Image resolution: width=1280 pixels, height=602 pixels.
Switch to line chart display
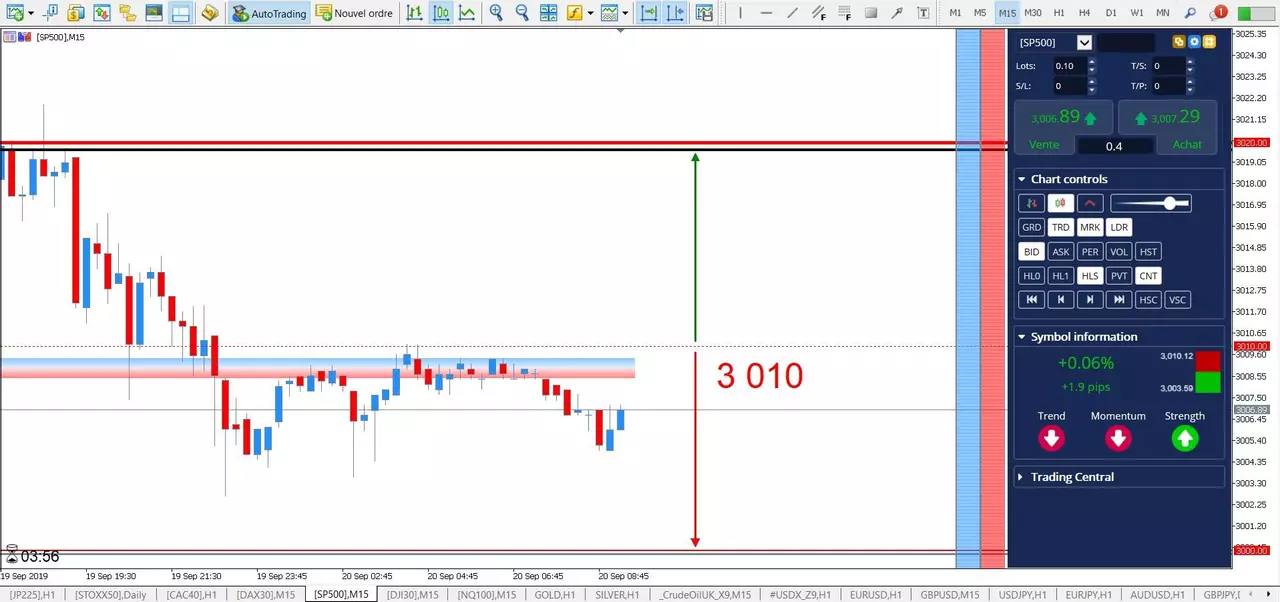466,13
